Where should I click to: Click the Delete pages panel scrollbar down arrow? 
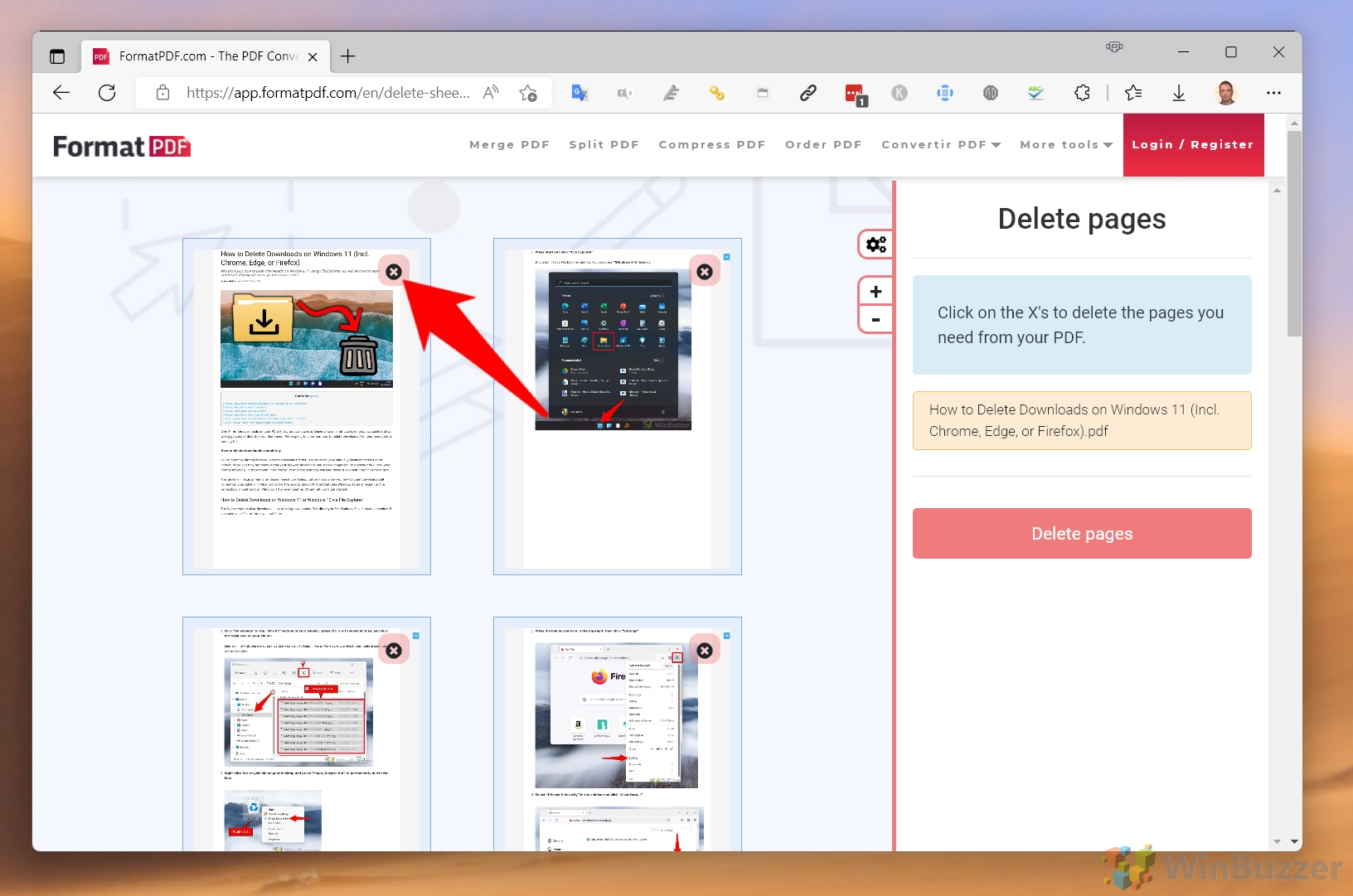(1277, 842)
